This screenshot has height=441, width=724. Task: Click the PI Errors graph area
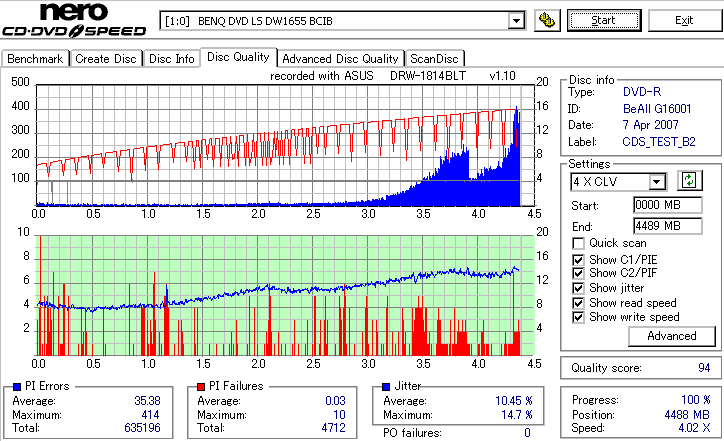coord(285,145)
